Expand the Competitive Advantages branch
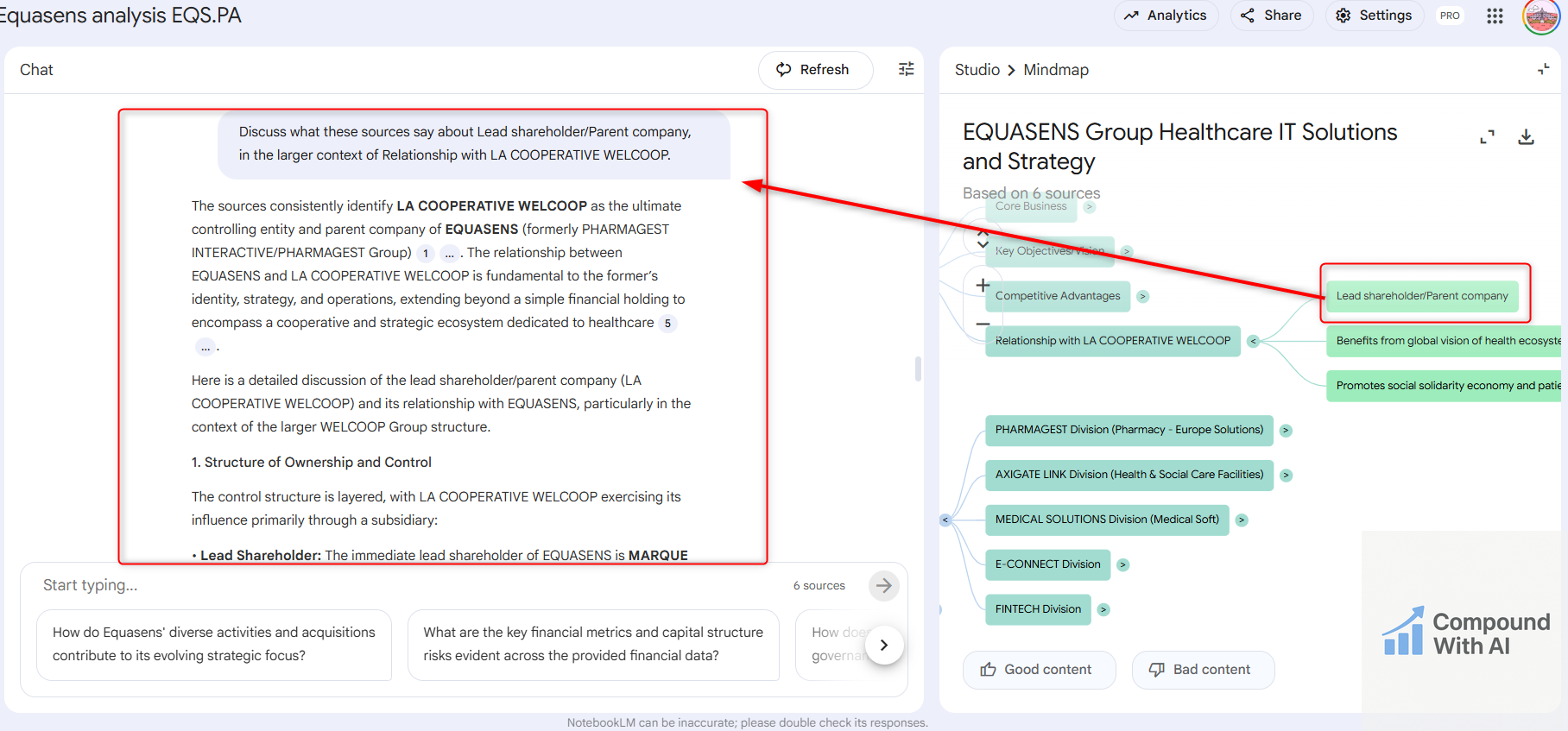The image size is (1568, 731). click(1142, 297)
